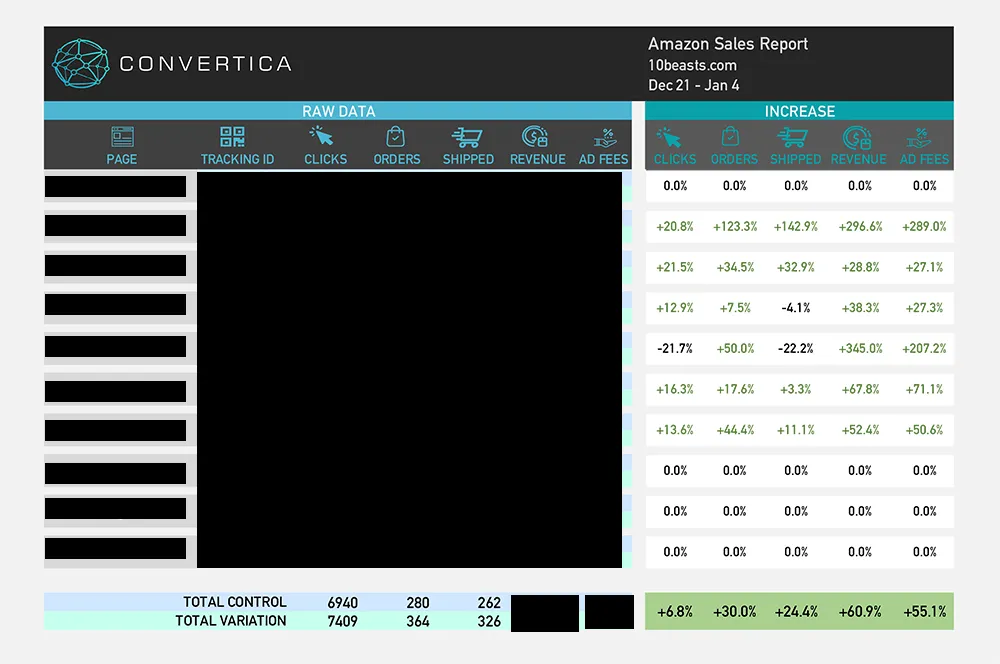This screenshot has width=1000, height=664.
Task: Select the 6940 total control clicks
Action: coord(342,603)
